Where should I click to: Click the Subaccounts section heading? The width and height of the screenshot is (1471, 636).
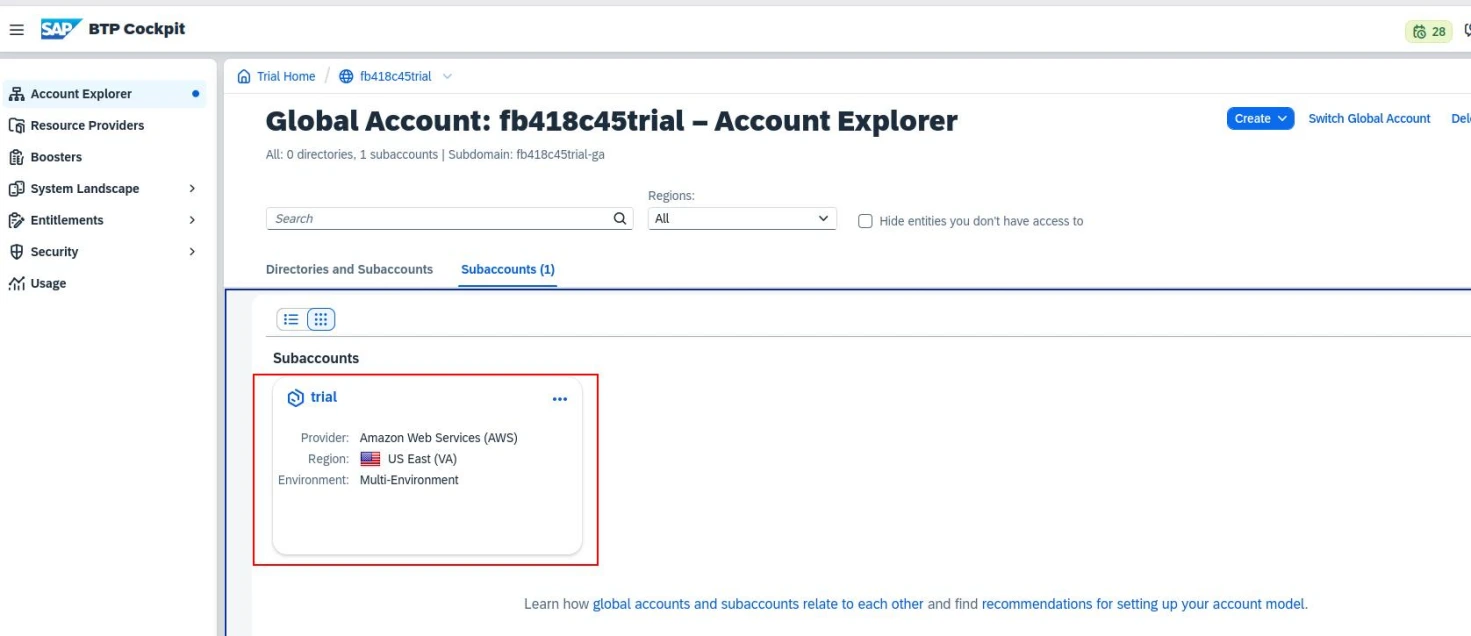click(316, 358)
